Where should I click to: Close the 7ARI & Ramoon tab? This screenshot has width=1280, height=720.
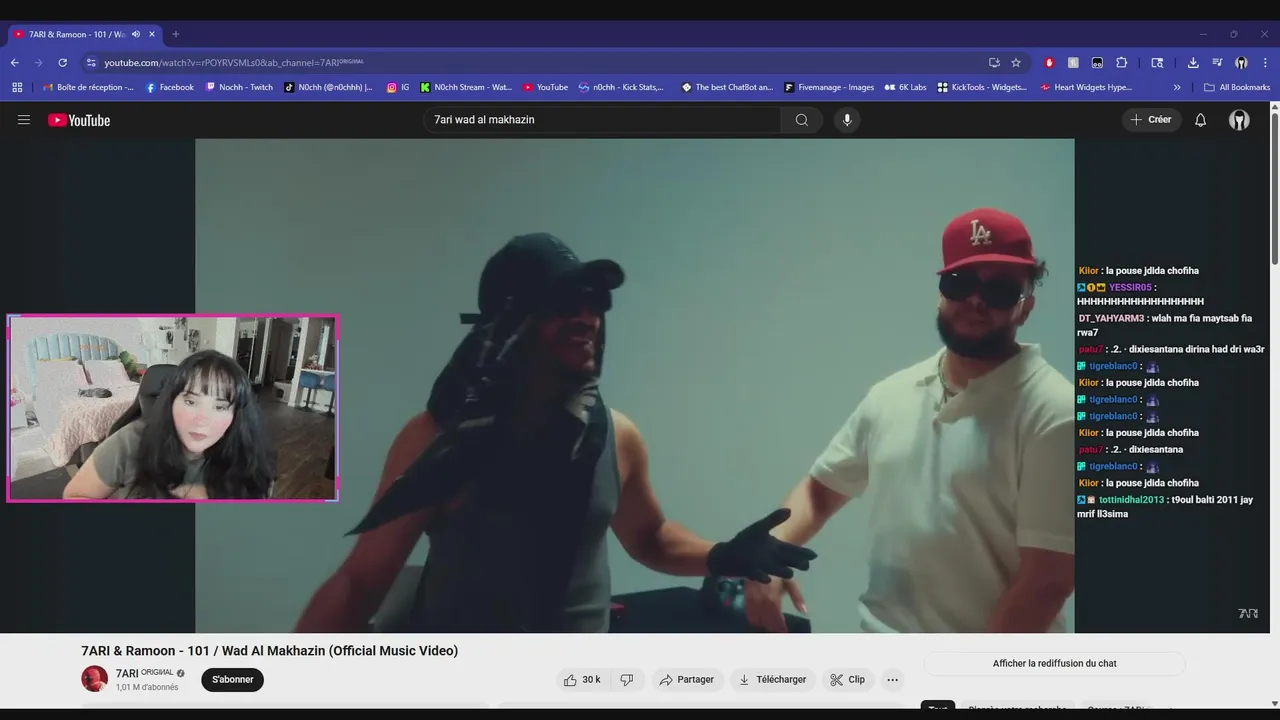click(x=152, y=34)
